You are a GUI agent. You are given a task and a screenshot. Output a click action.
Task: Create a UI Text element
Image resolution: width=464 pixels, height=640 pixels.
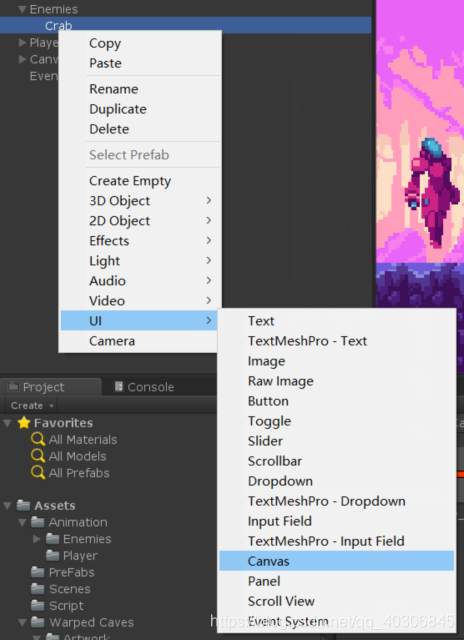click(x=337, y=321)
